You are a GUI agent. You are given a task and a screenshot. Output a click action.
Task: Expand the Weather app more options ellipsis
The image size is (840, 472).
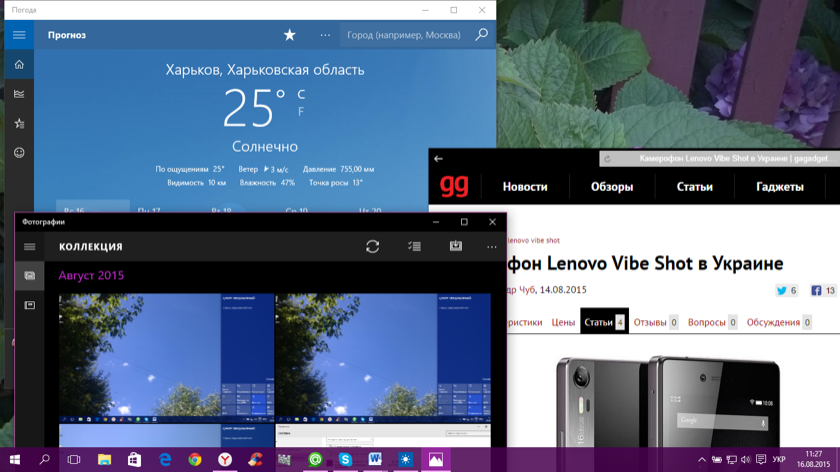(x=325, y=35)
